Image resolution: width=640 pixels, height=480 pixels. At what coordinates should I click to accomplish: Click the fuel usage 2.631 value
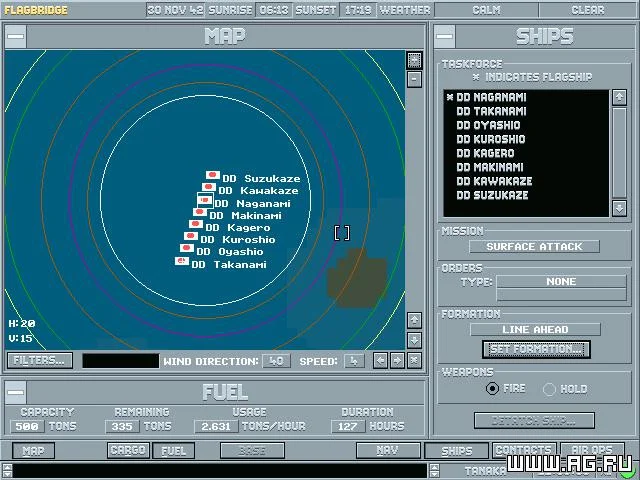click(x=216, y=427)
